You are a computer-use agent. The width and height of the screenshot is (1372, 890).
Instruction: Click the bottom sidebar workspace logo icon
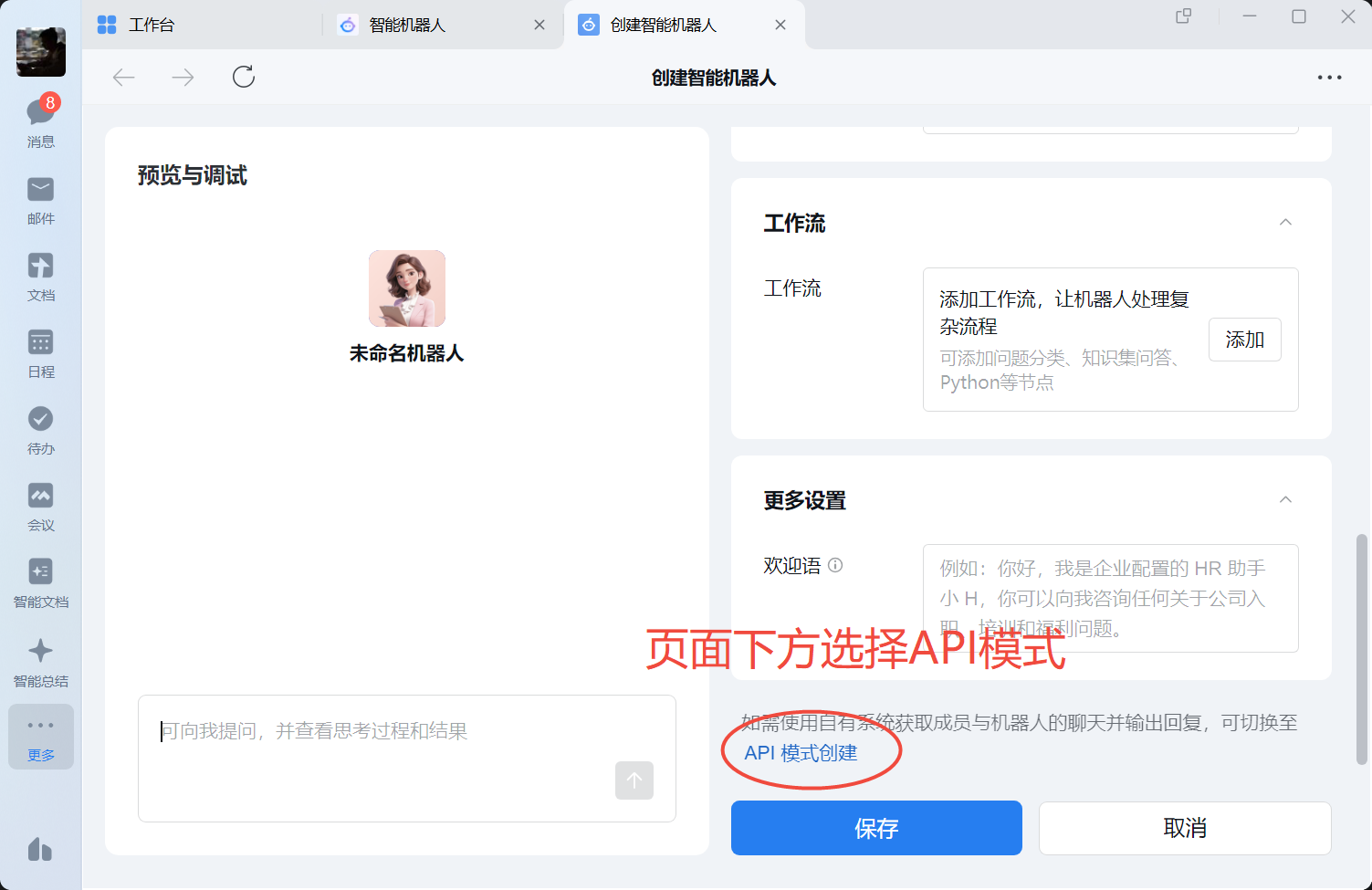click(x=40, y=850)
